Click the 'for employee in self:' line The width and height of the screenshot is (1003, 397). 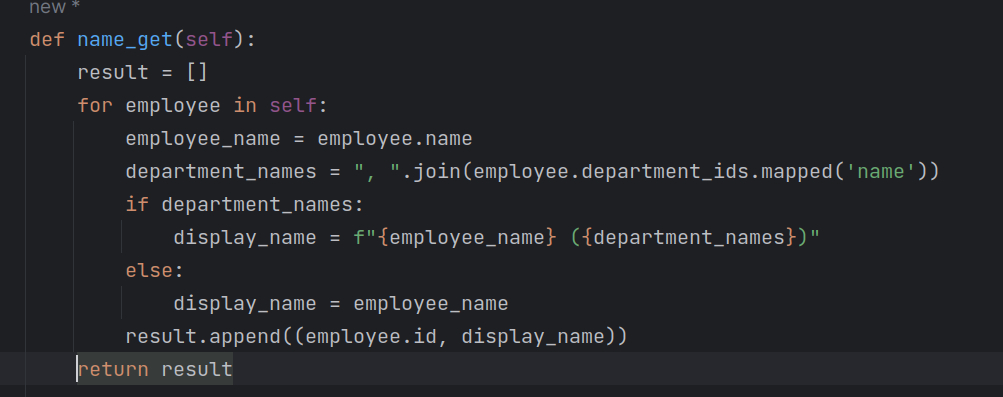(x=203, y=105)
